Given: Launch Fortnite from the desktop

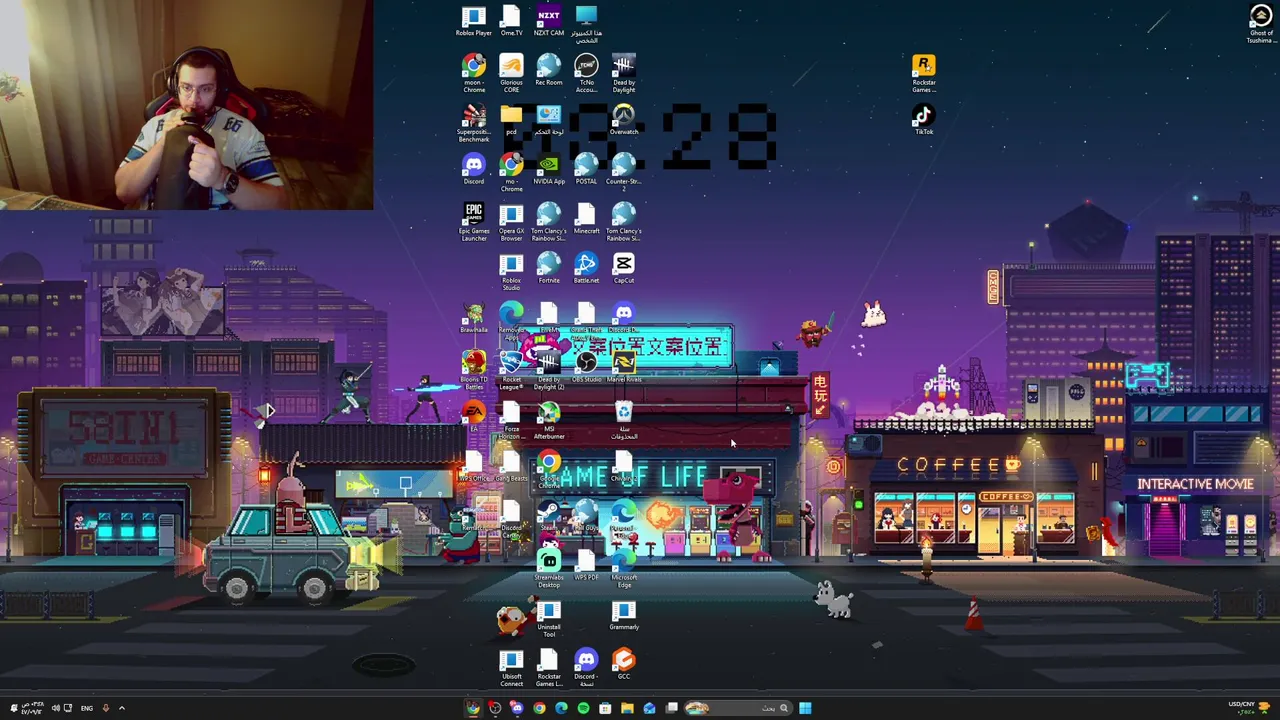Looking at the screenshot, I should point(549,268).
